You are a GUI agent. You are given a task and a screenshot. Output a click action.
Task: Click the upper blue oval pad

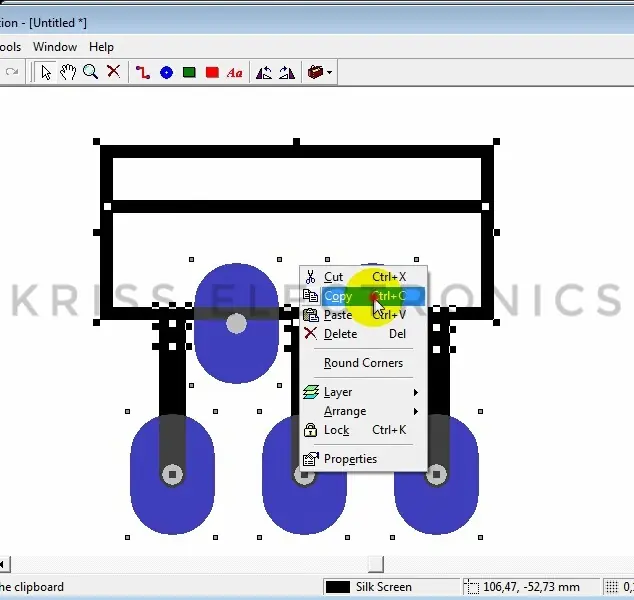pos(237,323)
